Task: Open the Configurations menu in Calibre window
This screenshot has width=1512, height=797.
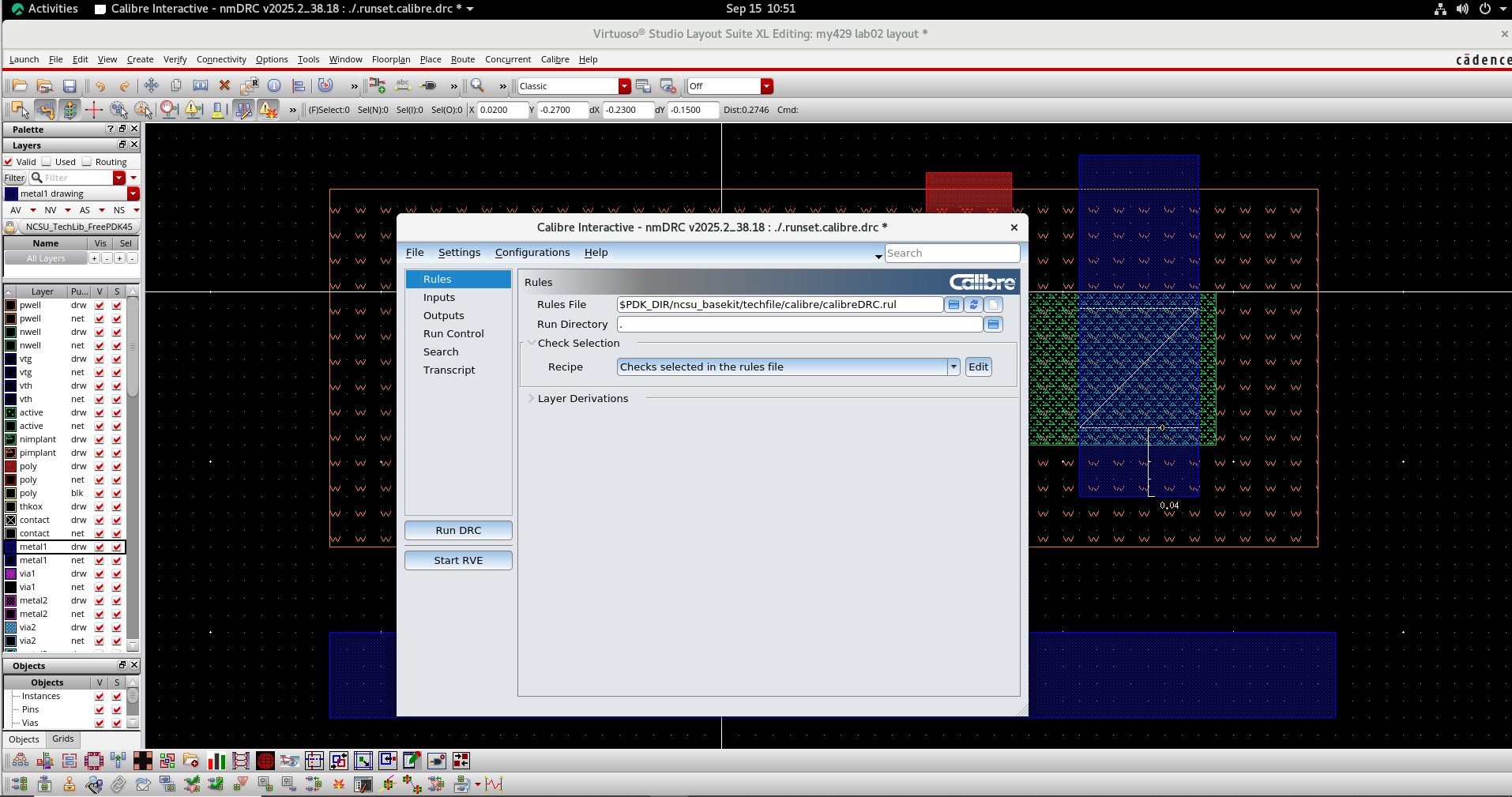Action: (x=532, y=253)
